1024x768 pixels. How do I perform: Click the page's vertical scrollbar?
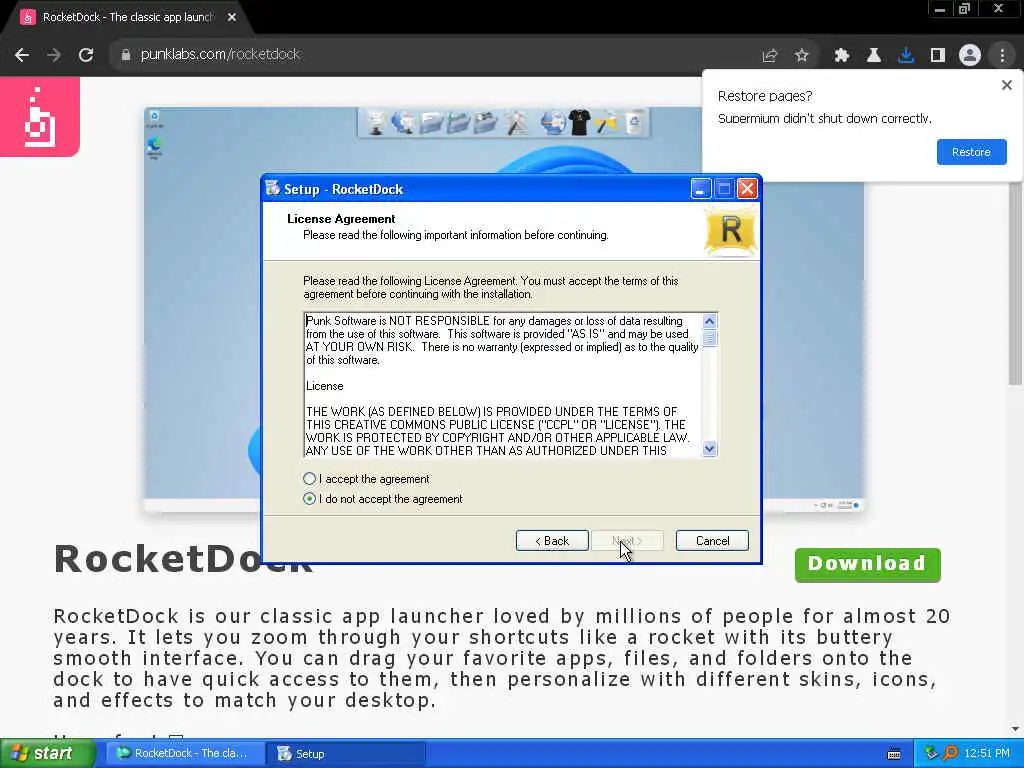click(x=1014, y=284)
